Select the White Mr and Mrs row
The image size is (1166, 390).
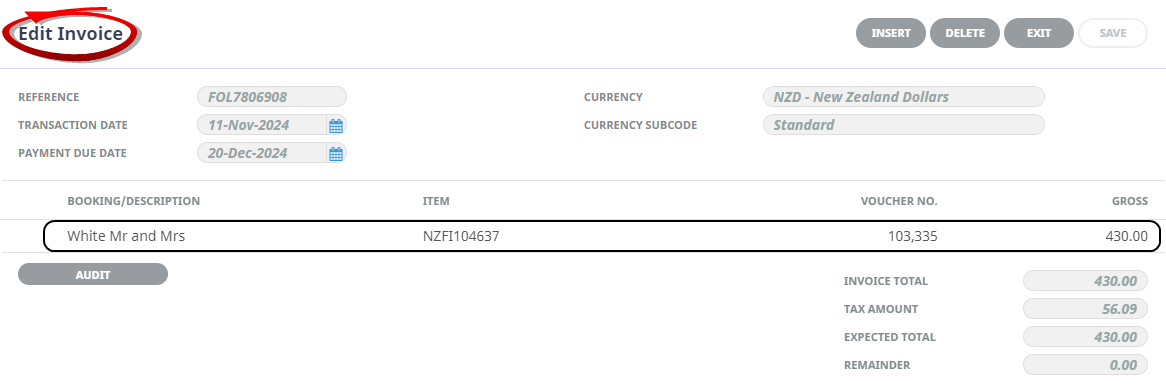coord(602,237)
